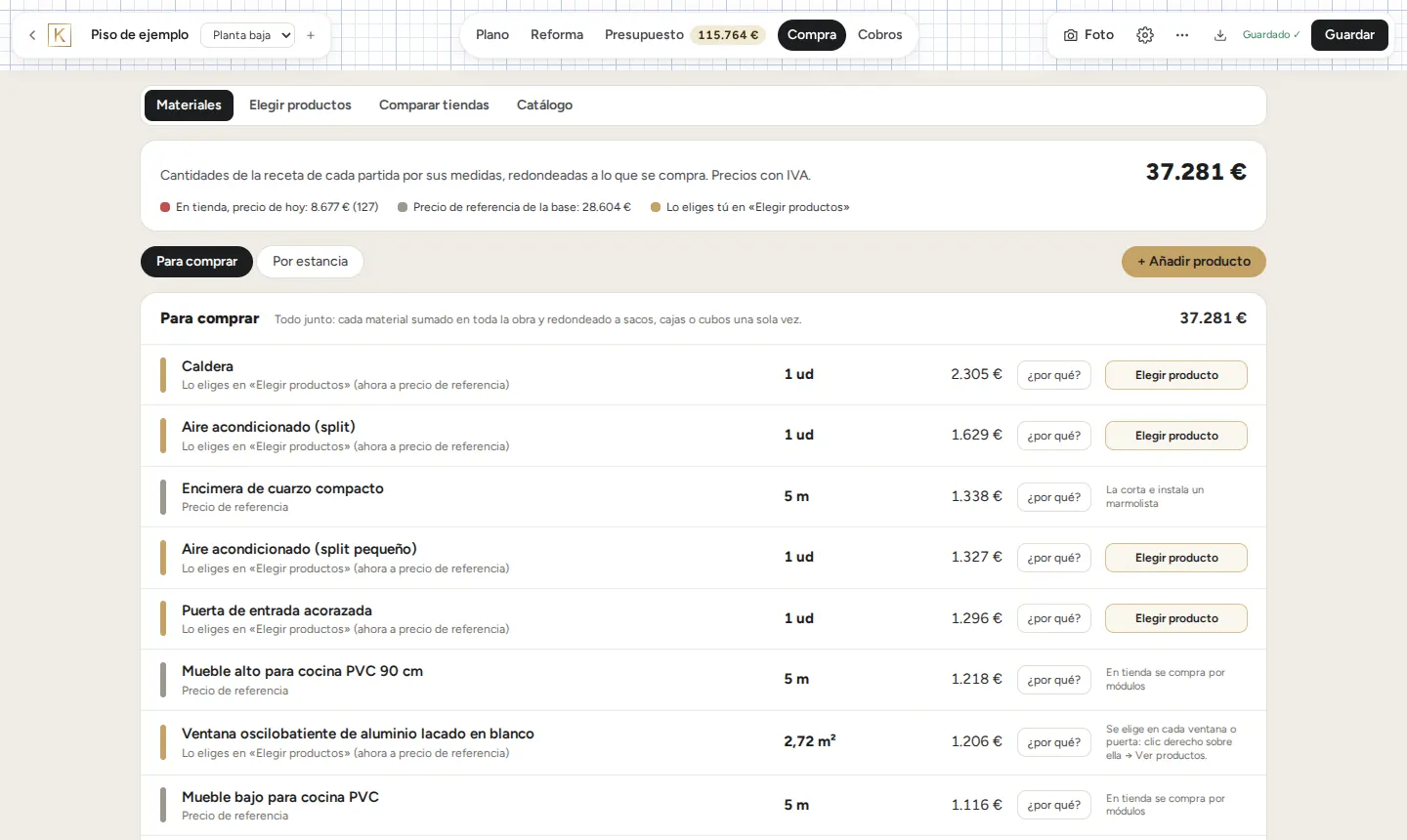
Task: Ask ¿por qué? for Aire acondicionado (split)
Action: tap(1054, 436)
